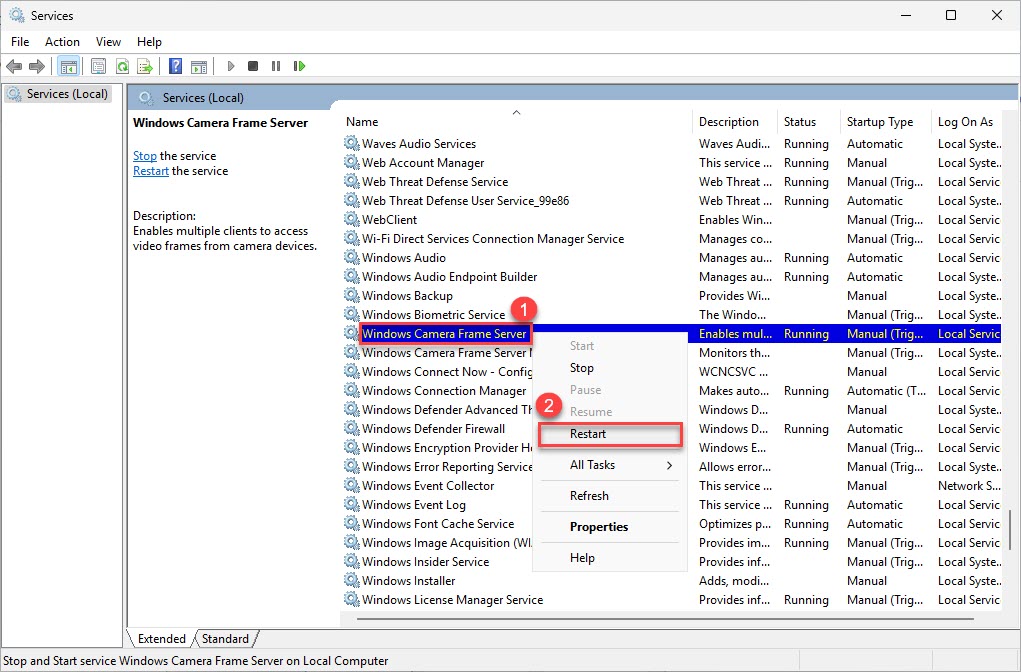The width and height of the screenshot is (1021, 672).
Task: Click the Pause Service icon
Action: pos(276,66)
